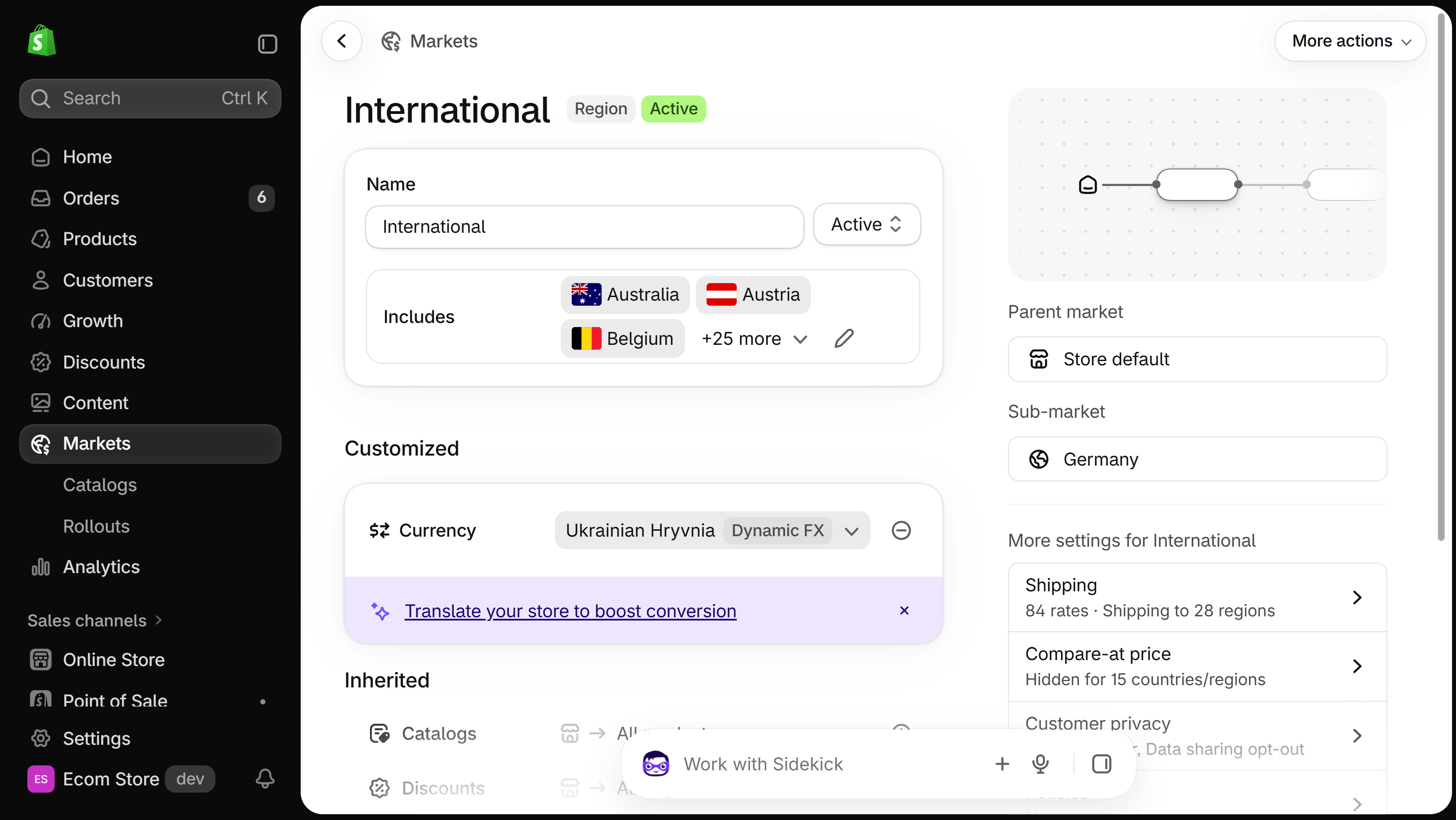The image size is (1456, 820).
Task: Click the home node in market diagram
Action: (1087, 185)
